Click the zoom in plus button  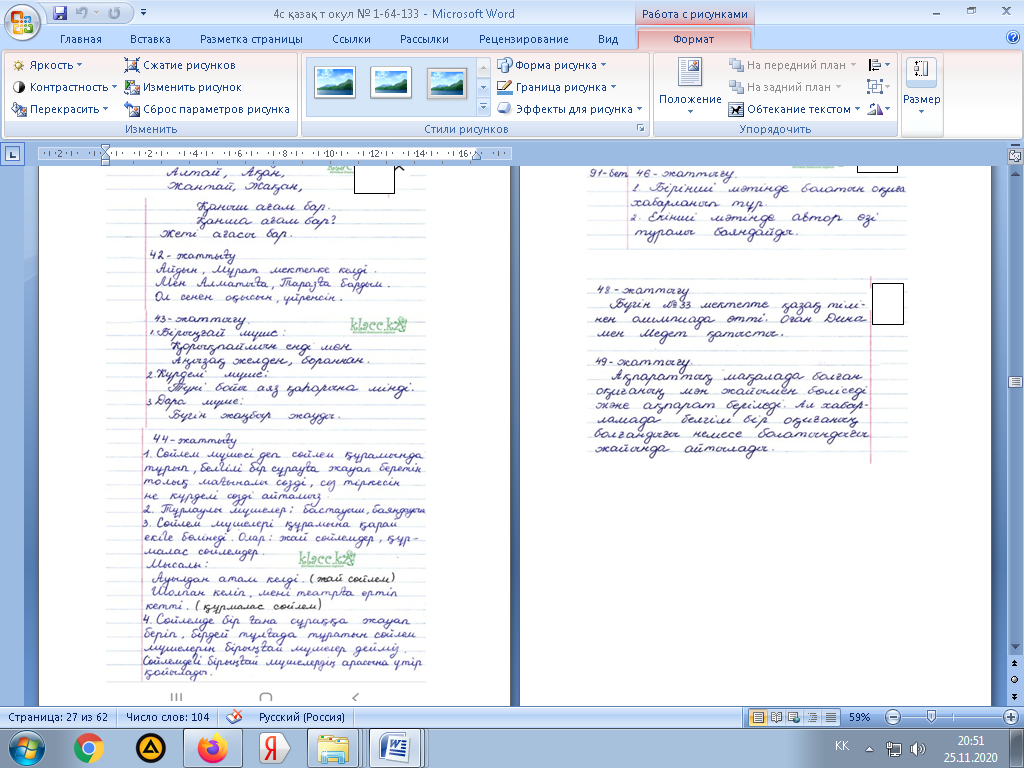[1011, 717]
